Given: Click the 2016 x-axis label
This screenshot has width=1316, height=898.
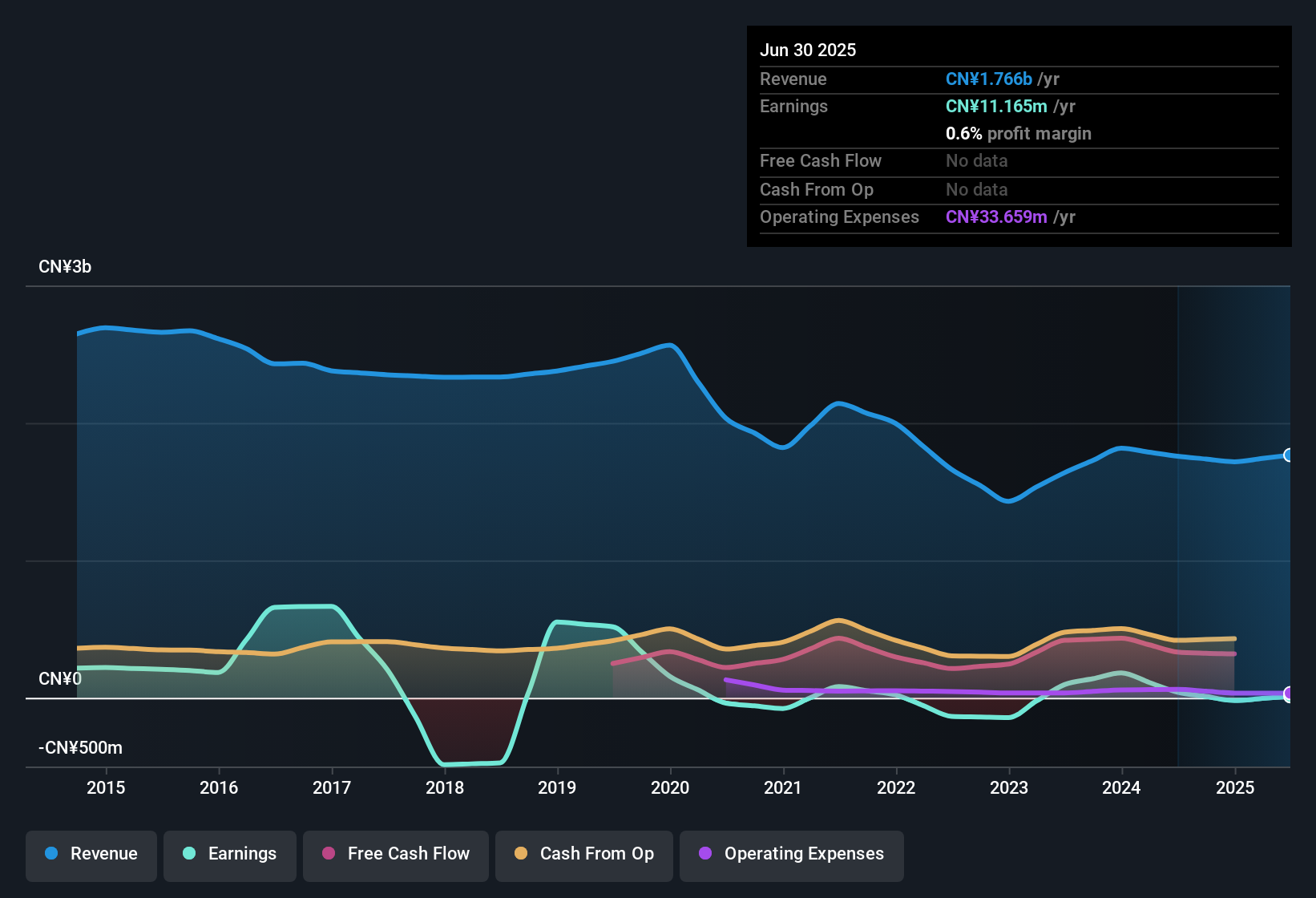Looking at the screenshot, I should (x=219, y=787).
